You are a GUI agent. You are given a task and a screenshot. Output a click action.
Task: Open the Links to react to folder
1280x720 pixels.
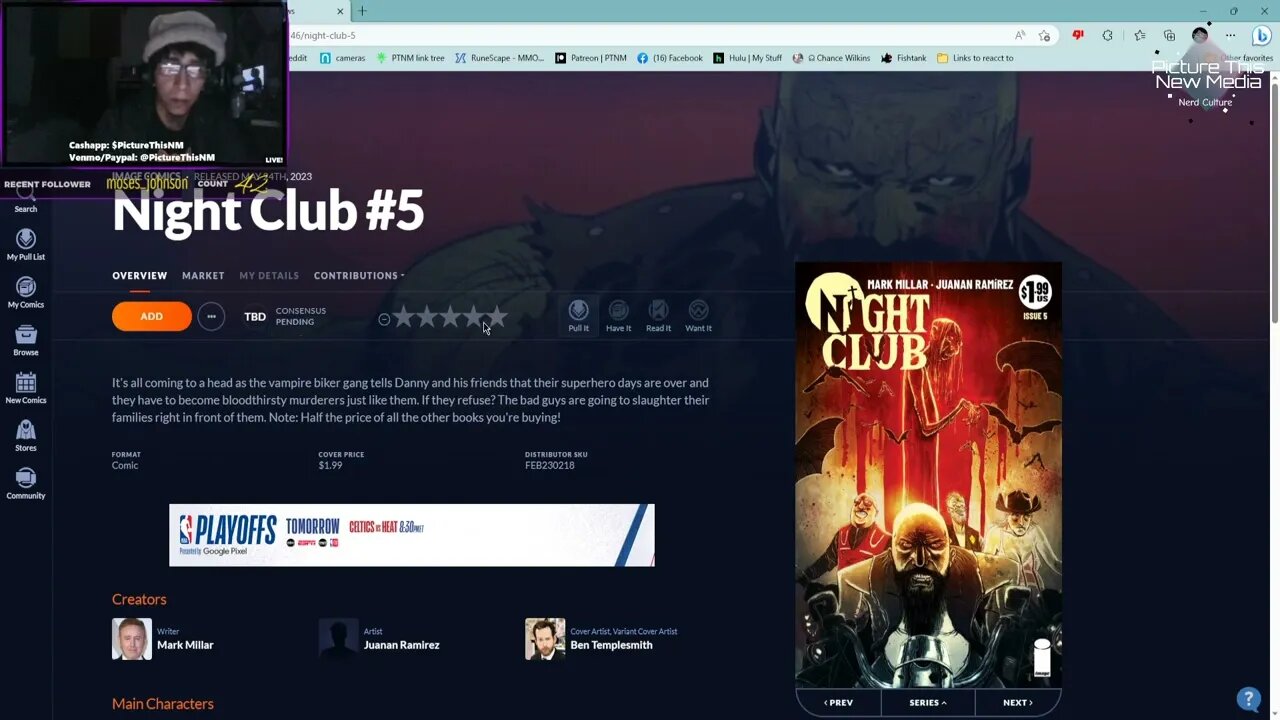click(975, 58)
